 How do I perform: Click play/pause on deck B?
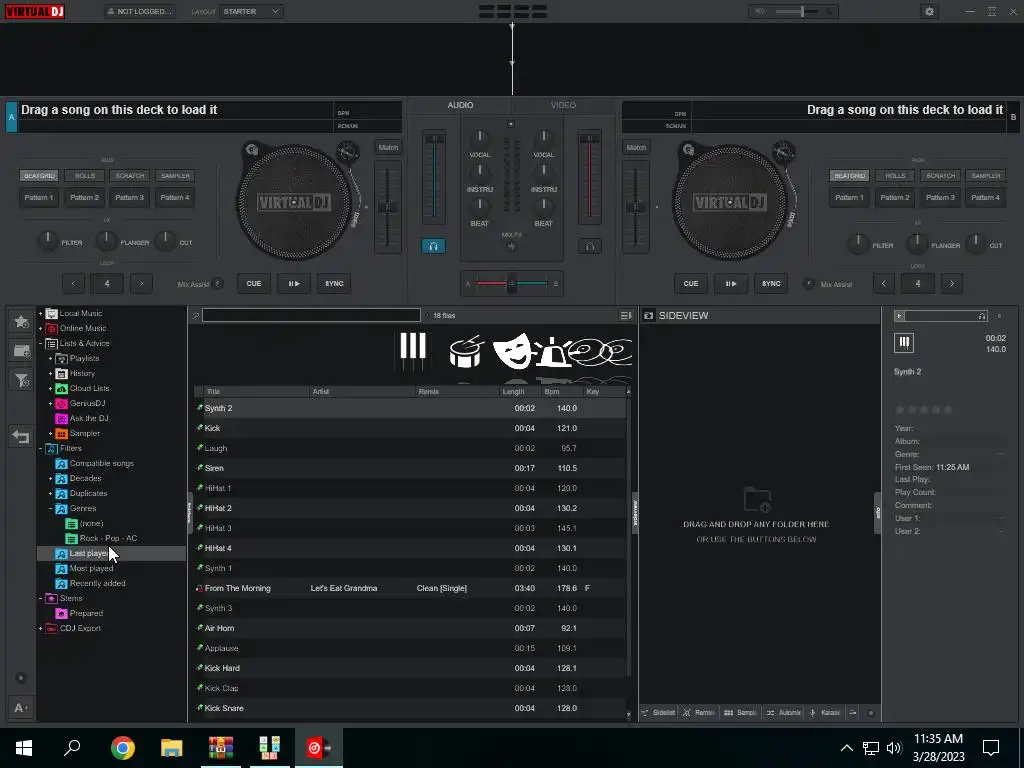click(x=731, y=283)
